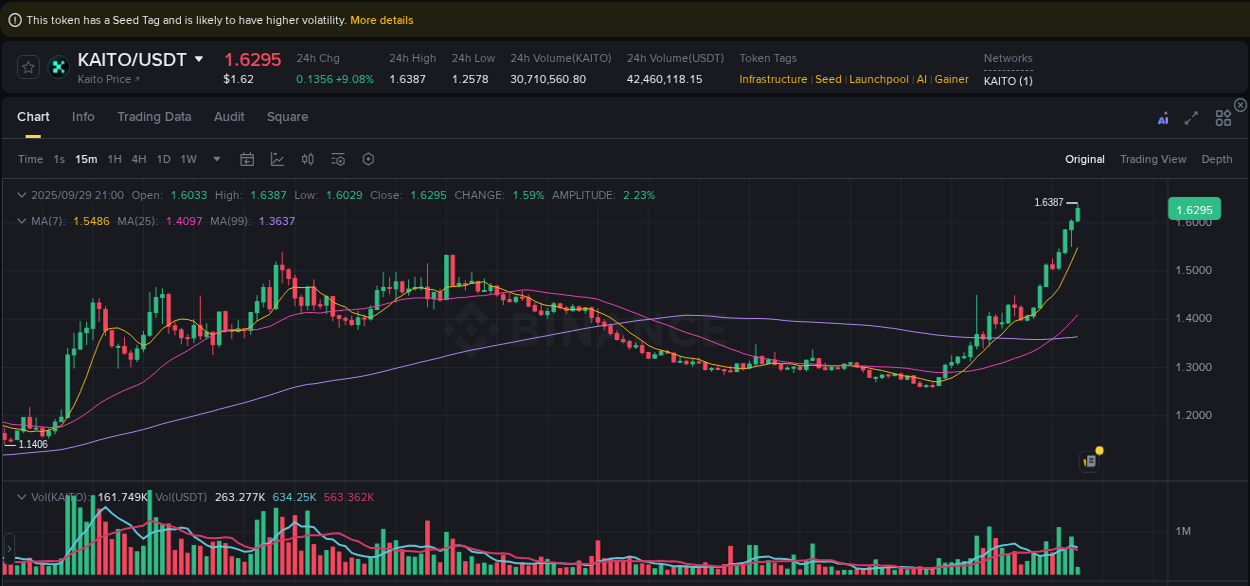Switch to the Depth chart view
1250x586 pixels.
(x=1216, y=159)
